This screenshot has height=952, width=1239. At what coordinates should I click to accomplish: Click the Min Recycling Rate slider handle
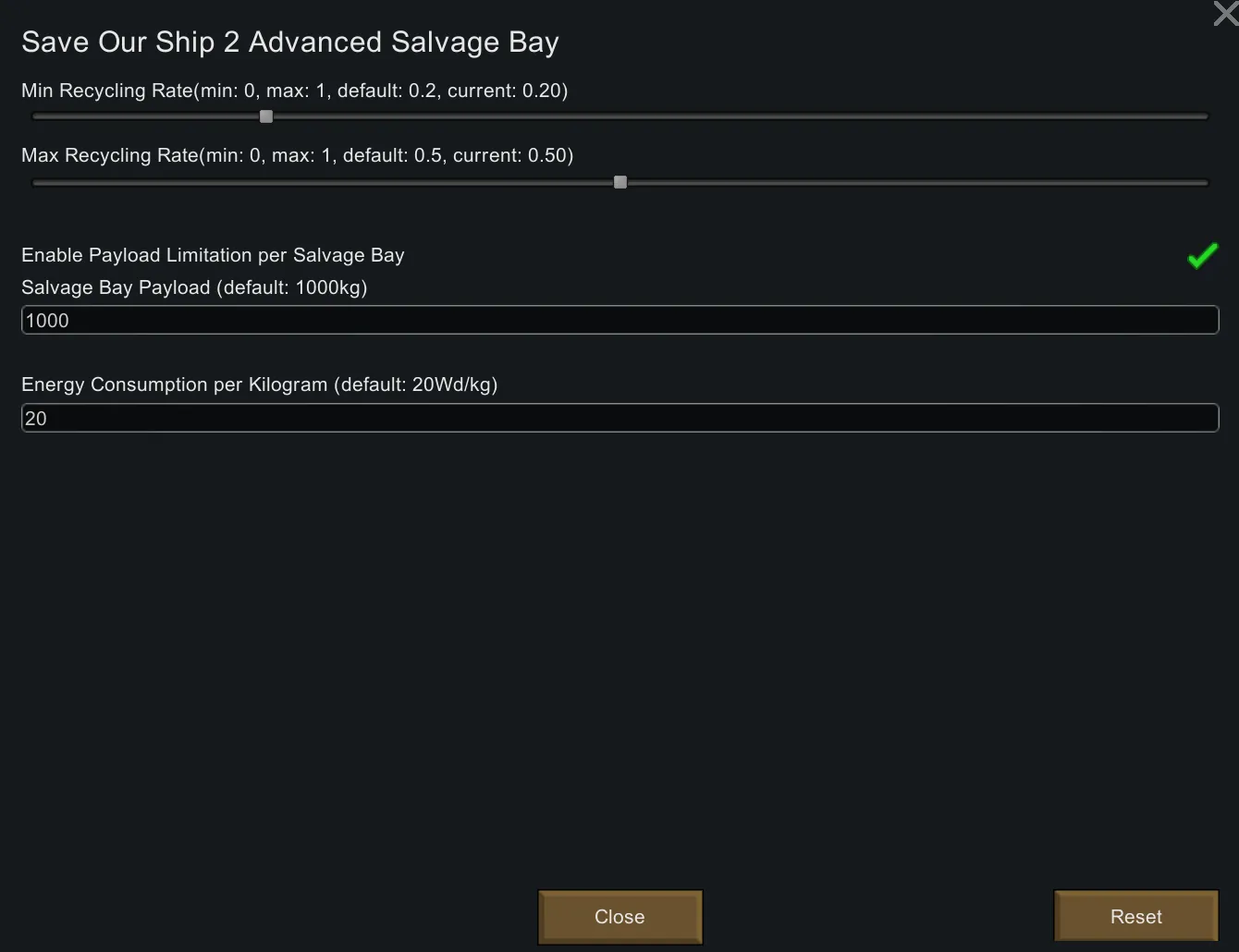266,116
